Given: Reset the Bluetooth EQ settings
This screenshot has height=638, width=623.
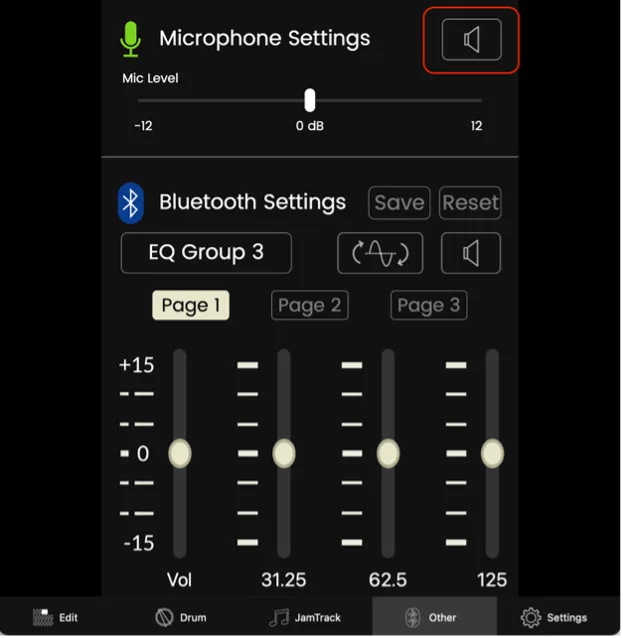Looking at the screenshot, I should [x=471, y=203].
